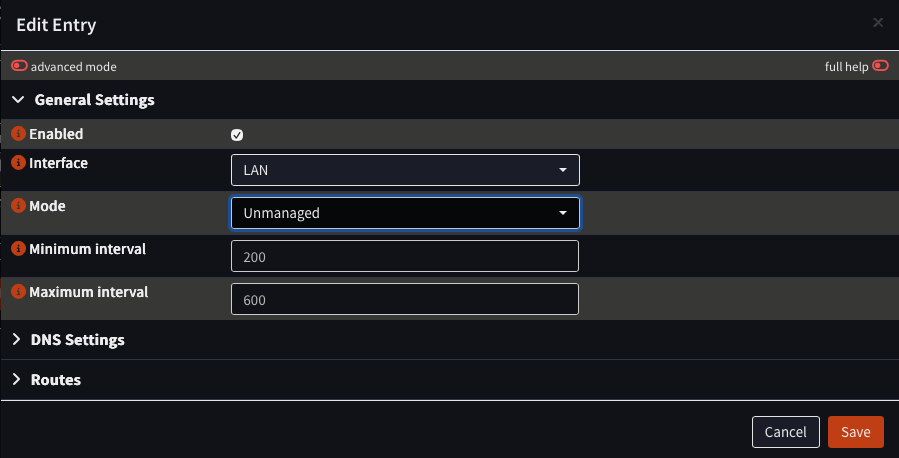Image resolution: width=899 pixels, height=458 pixels.
Task: Click the Cancel button
Action: point(785,432)
